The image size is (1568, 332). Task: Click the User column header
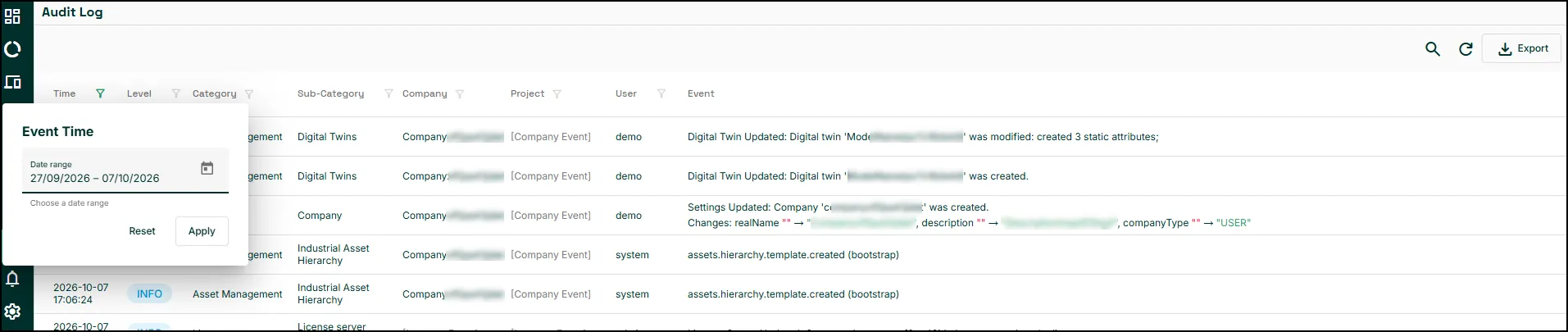click(x=626, y=93)
